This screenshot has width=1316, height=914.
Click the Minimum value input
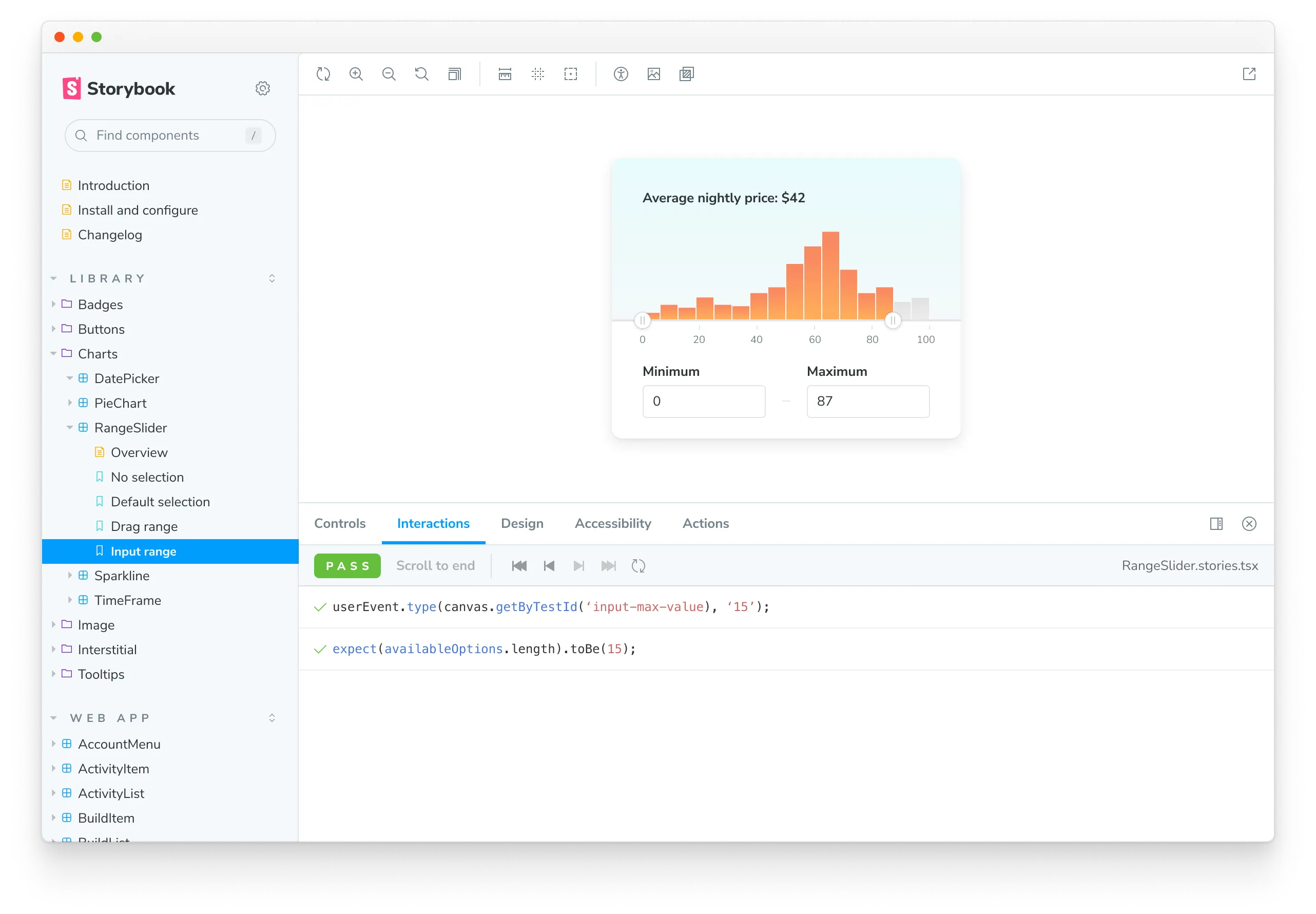704,402
